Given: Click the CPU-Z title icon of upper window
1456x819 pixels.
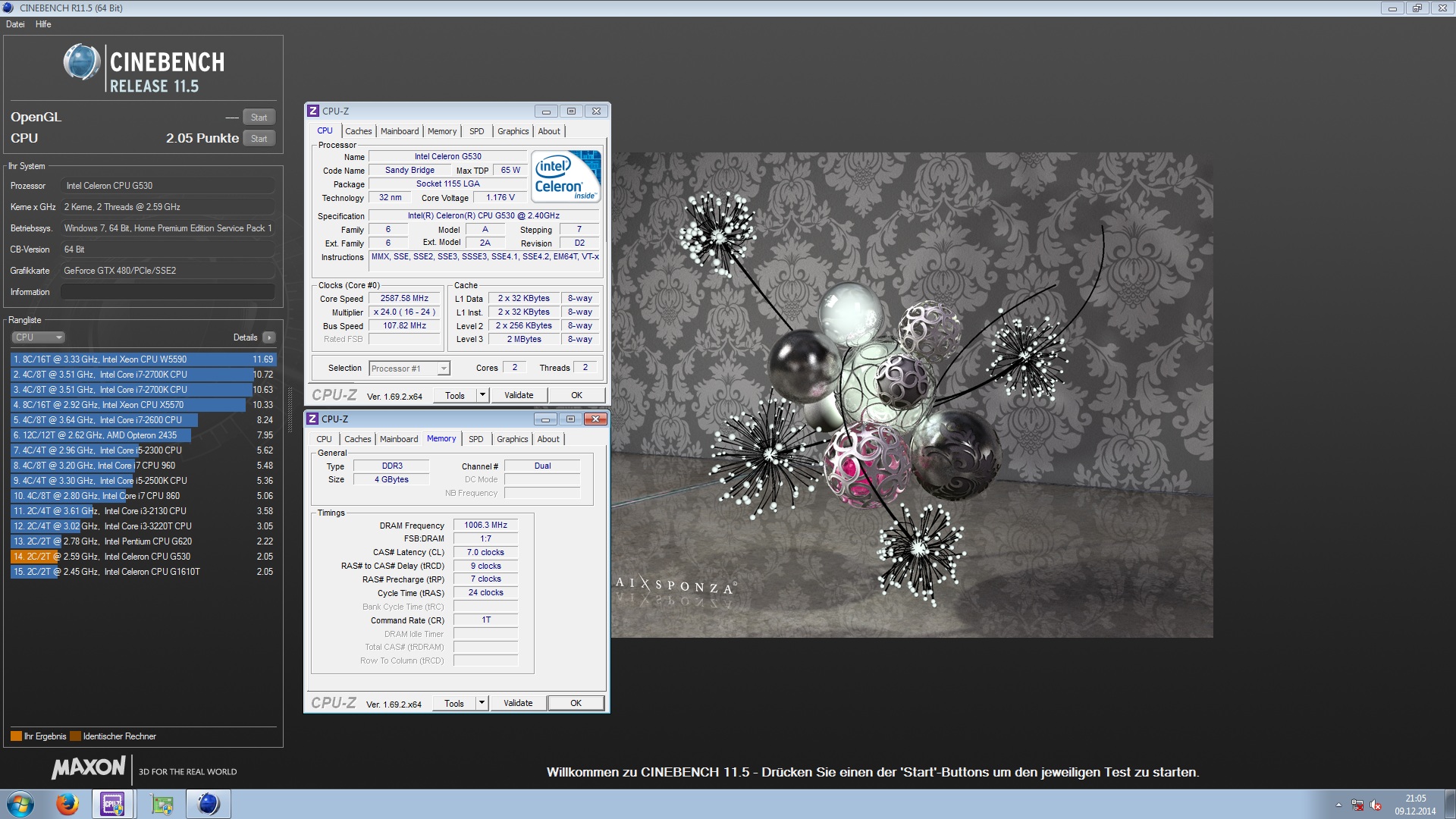Looking at the screenshot, I should tap(313, 111).
